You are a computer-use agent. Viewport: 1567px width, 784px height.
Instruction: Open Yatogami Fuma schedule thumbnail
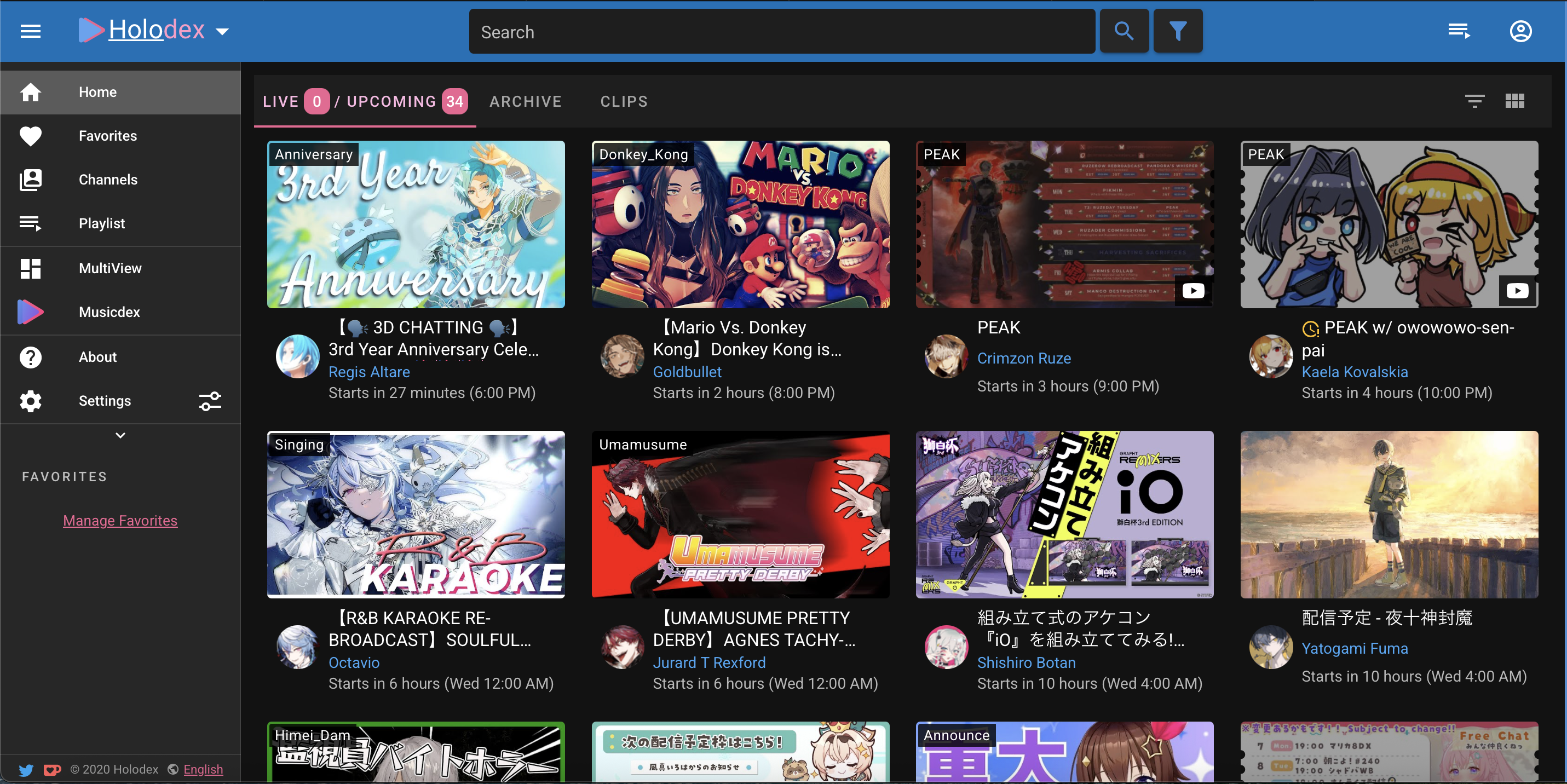(x=1390, y=515)
